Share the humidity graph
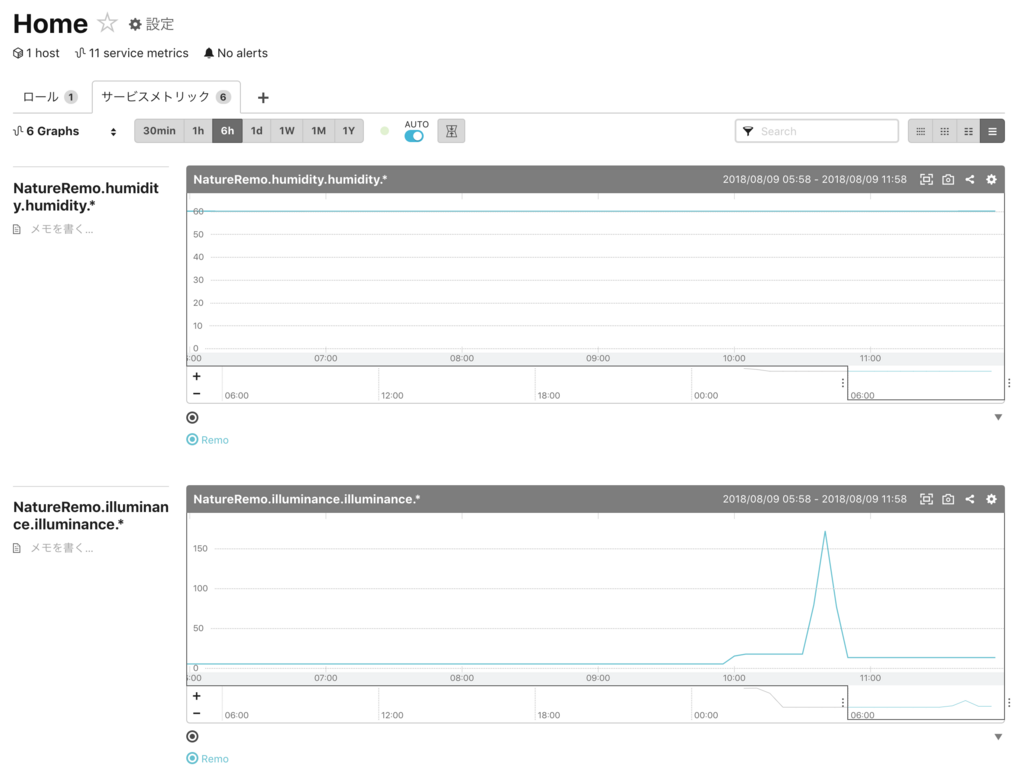 [970, 179]
